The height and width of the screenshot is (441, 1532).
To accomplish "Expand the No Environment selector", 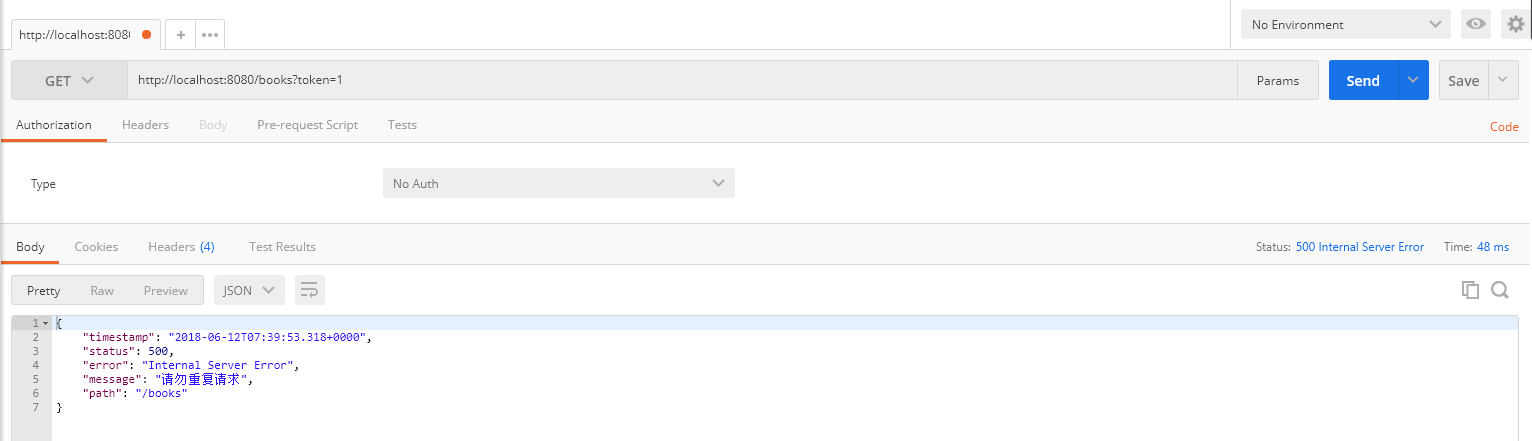I will (x=1345, y=24).
